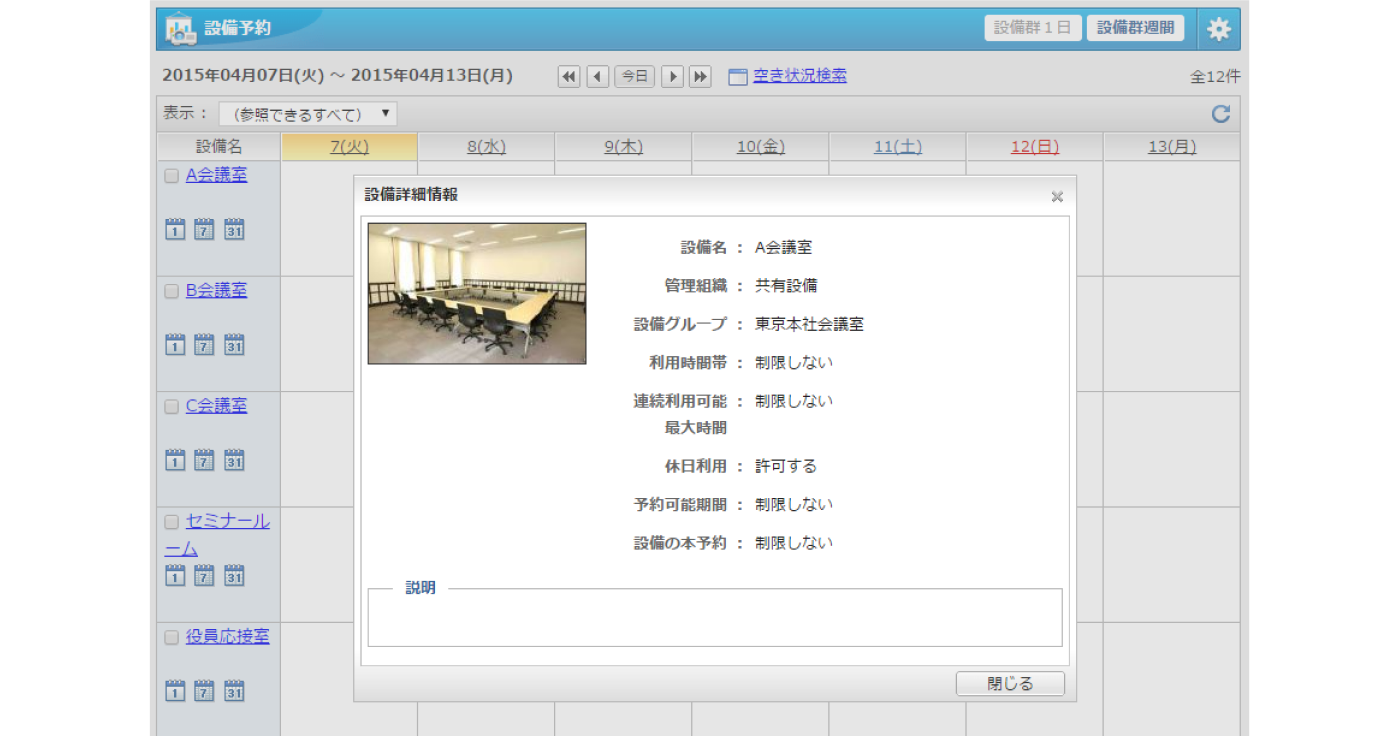Open セミナールーム month calendar icon
This screenshot has height=736, width=1400.
tap(234, 575)
